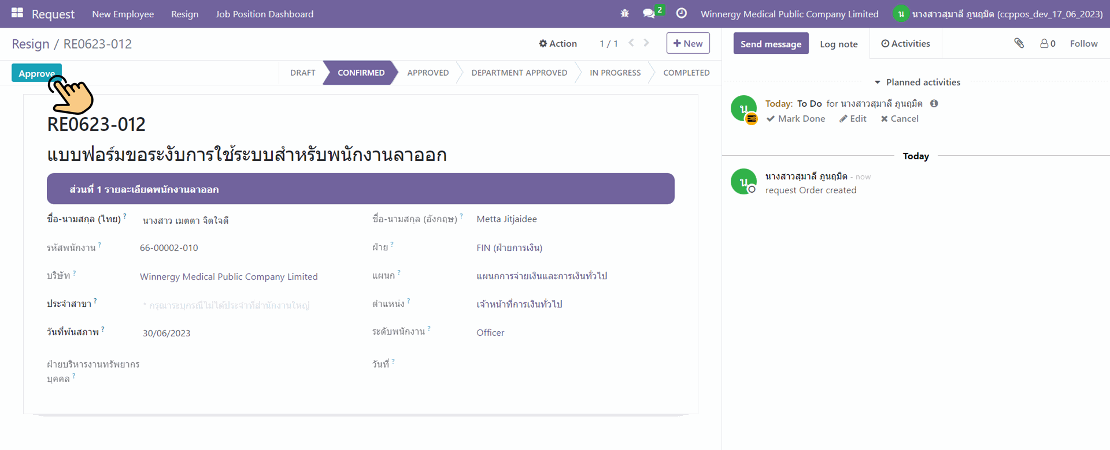Switch to the Log note tab

pyautogui.click(x=838, y=44)
